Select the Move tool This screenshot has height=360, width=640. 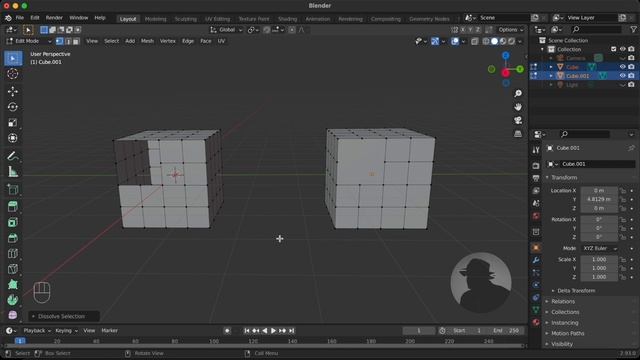(13, 91)
